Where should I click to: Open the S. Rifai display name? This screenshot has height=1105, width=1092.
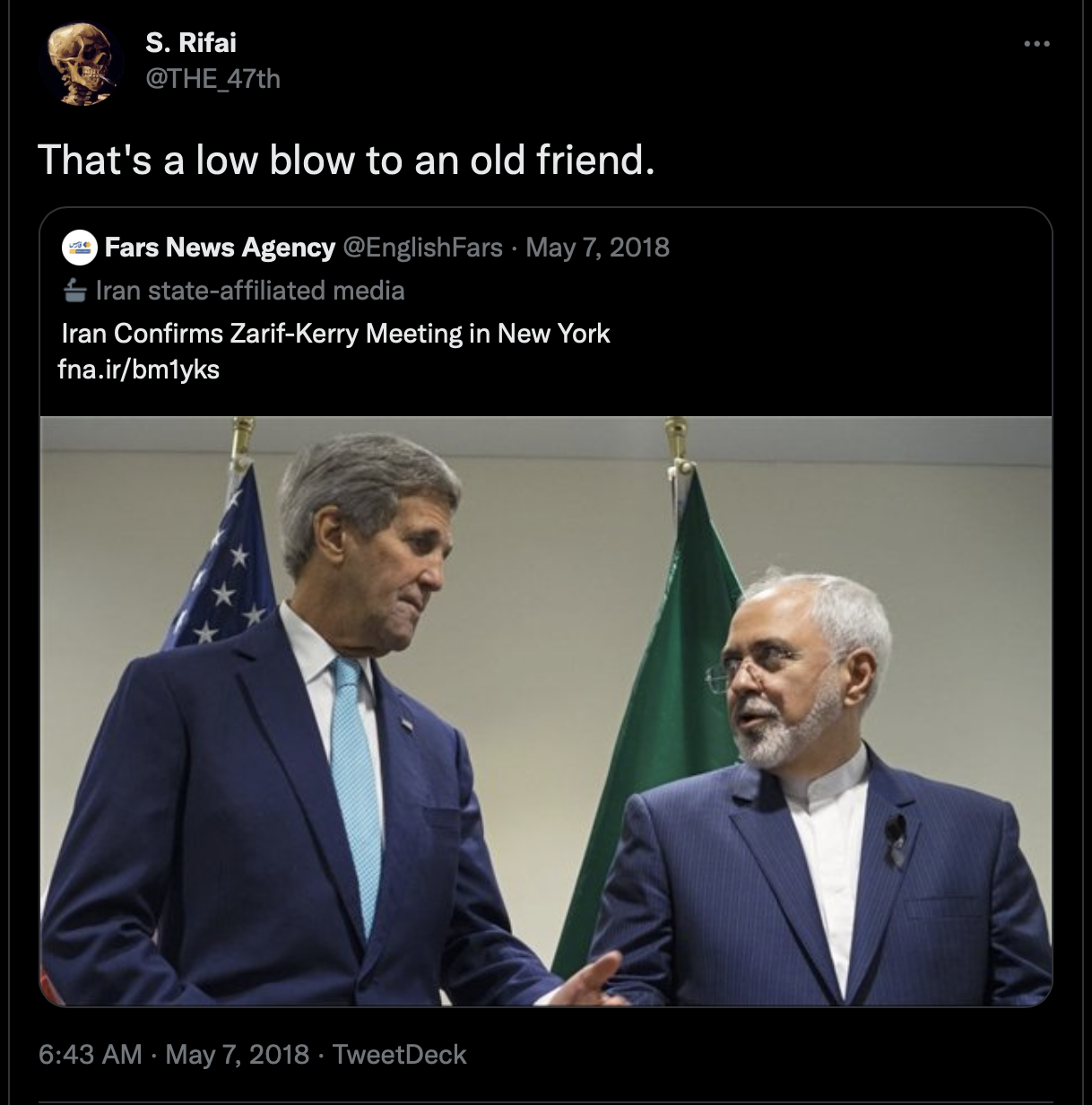pyautogui.click(x=191, y=42)
